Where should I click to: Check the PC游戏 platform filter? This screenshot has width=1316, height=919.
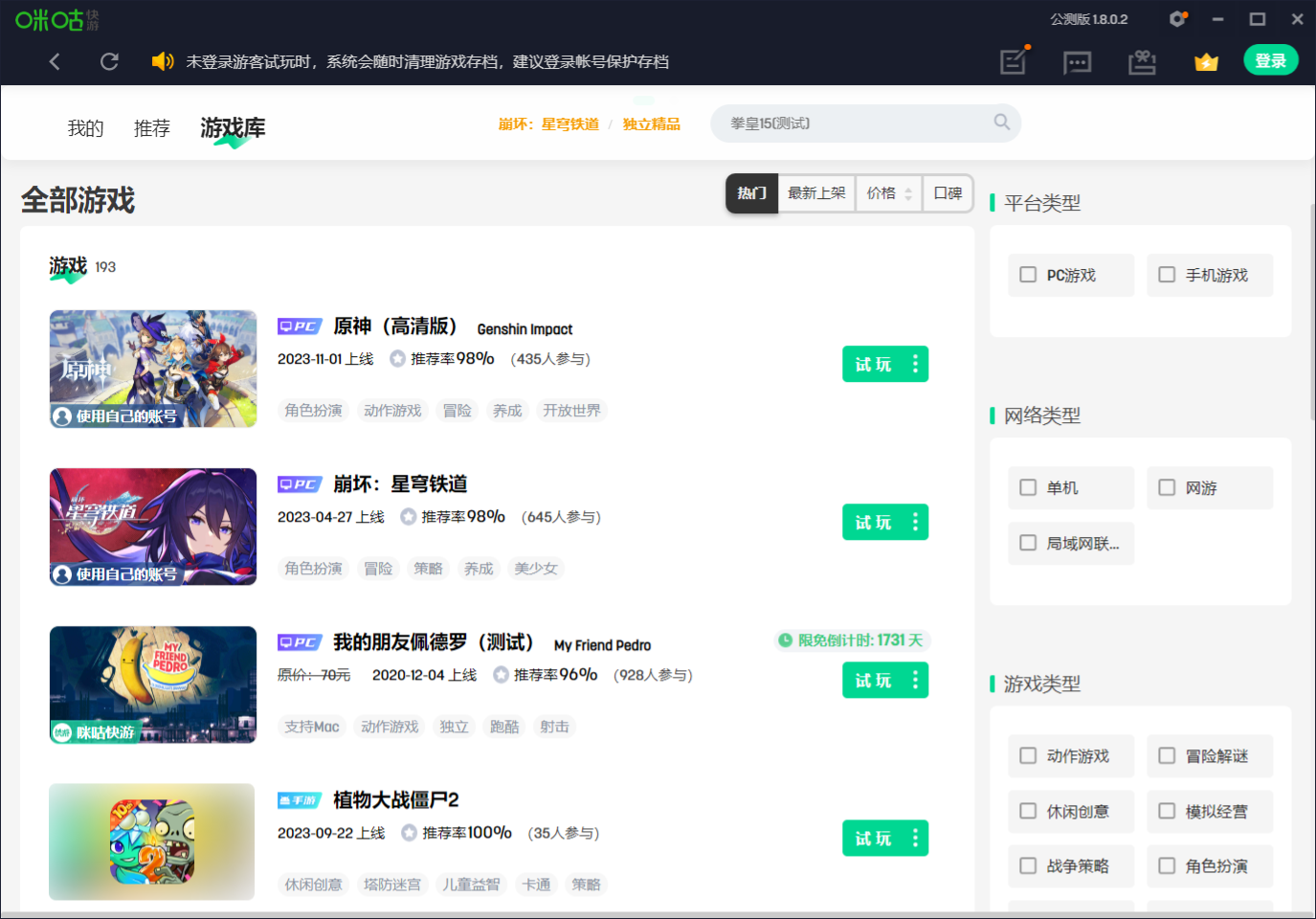(x=1028, y=275)
